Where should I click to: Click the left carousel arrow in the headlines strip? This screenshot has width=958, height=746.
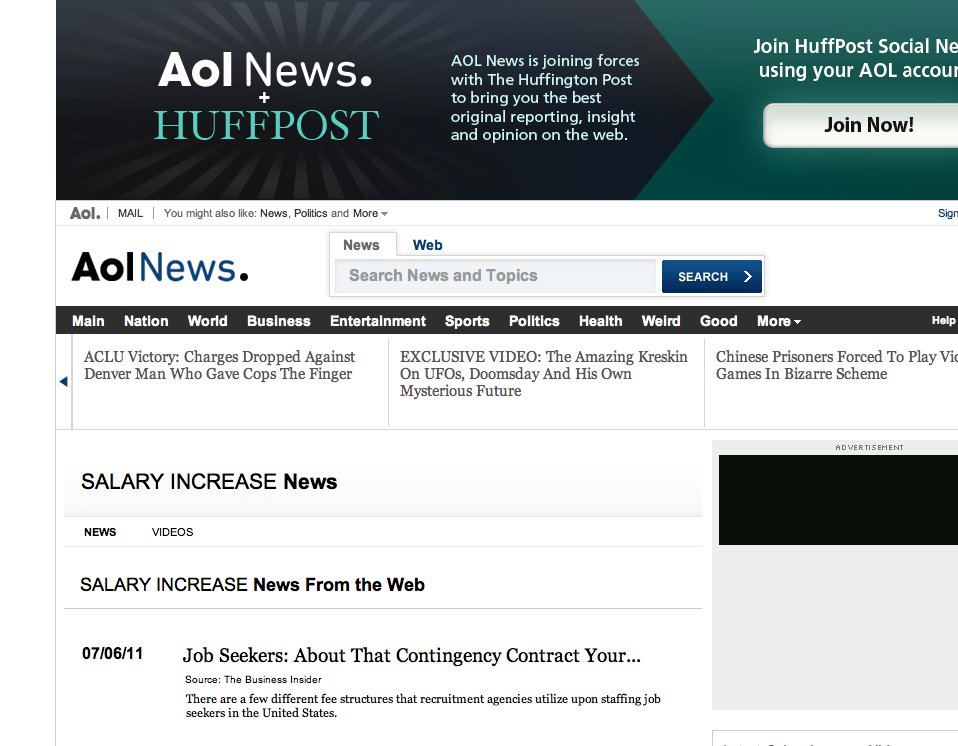(x=64, y=381)
